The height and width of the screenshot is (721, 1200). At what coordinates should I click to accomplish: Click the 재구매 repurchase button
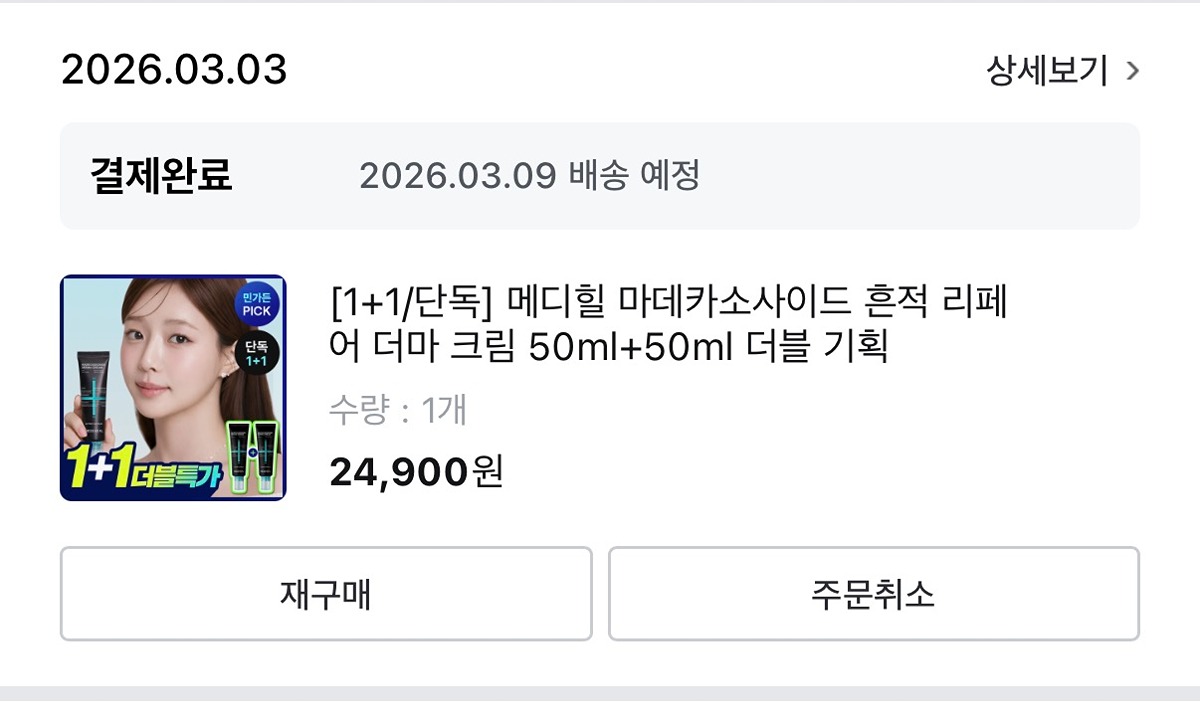pos(326,594)
